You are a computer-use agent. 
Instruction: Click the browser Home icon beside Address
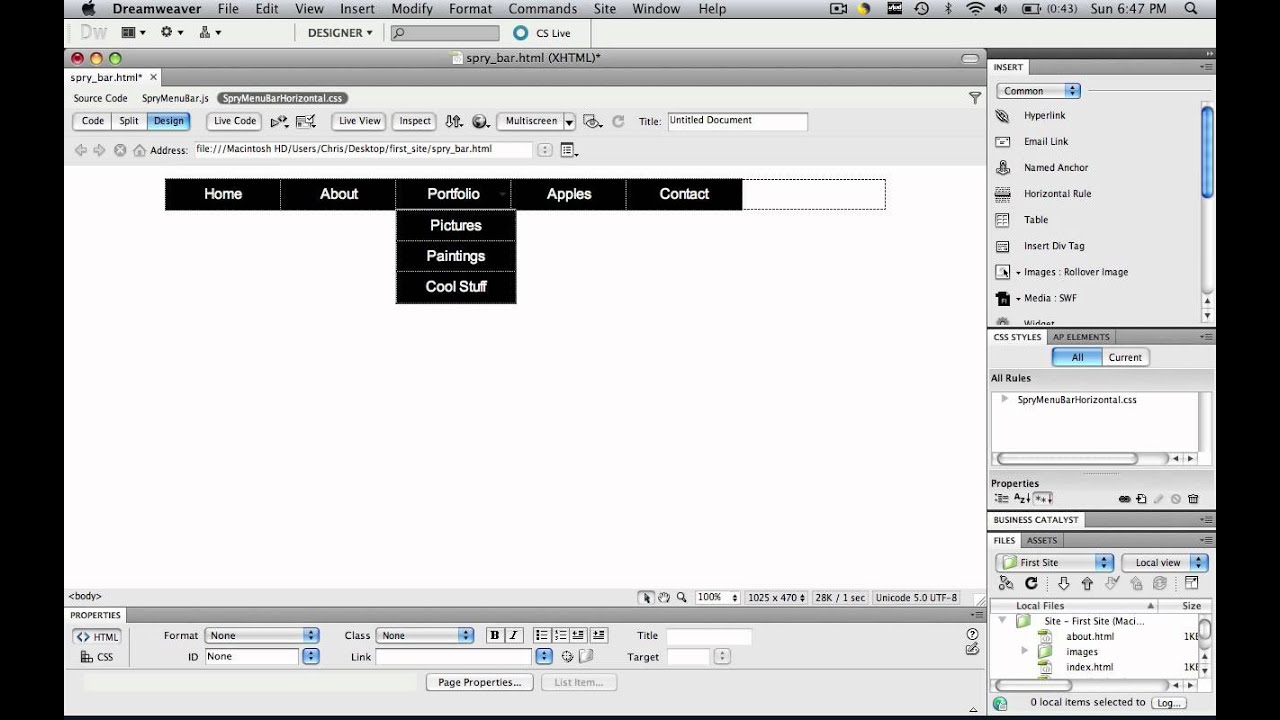tap(139, 150)
